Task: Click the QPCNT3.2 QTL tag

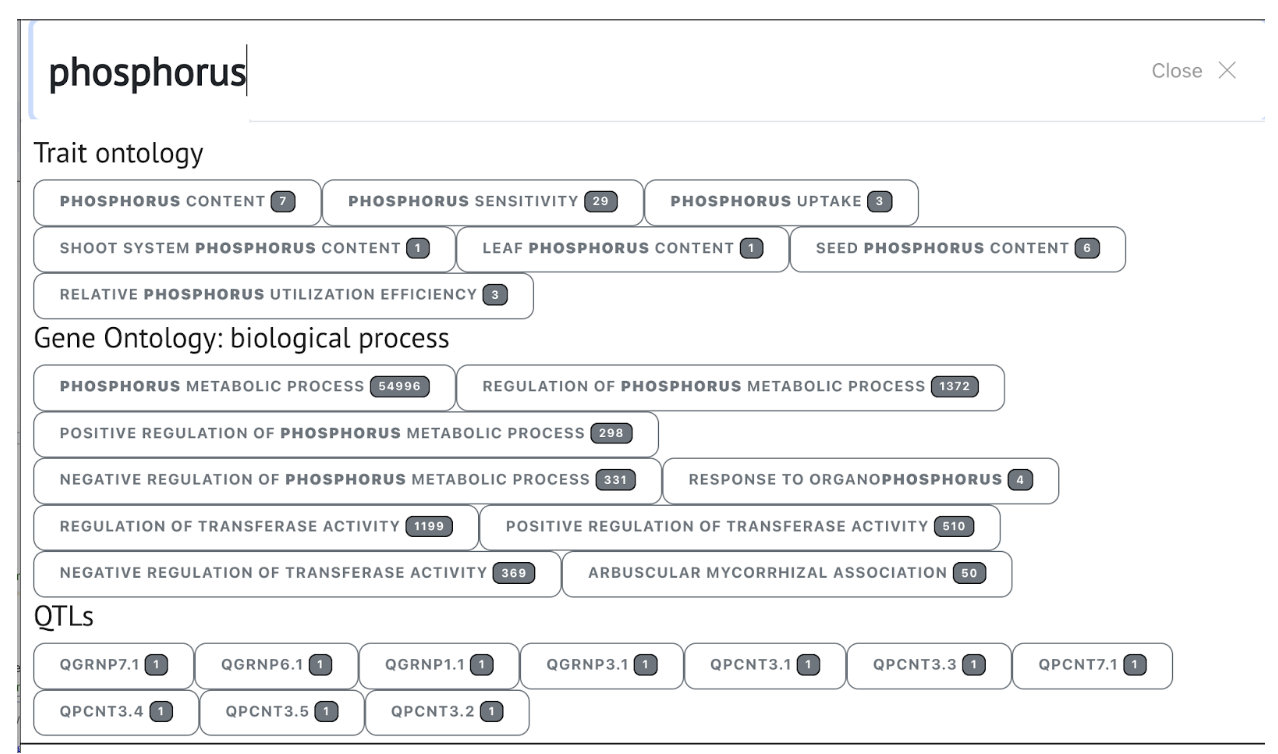Action: (446, 712)
